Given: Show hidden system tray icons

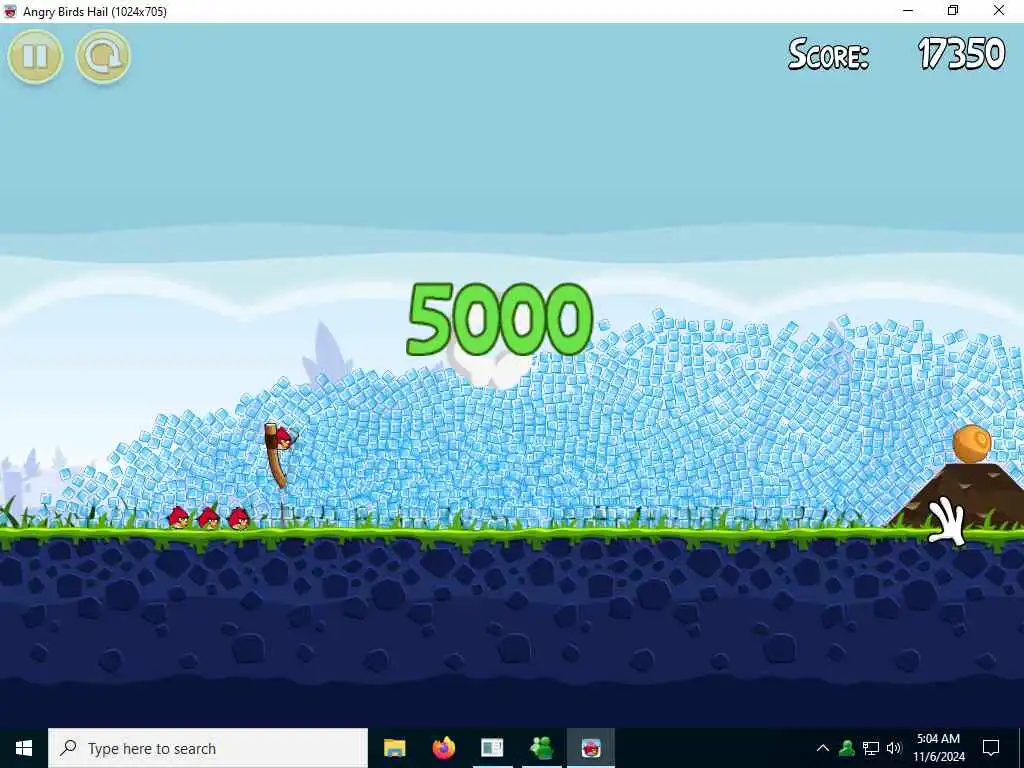Looking at the screenshot, I should pyautogui.click(x=823, y=748).
